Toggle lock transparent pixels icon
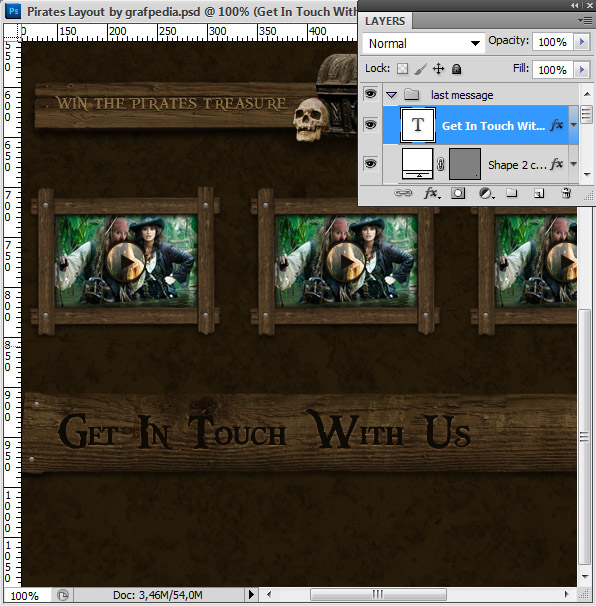This screenshot has width=596, height=606. (402, 69)
